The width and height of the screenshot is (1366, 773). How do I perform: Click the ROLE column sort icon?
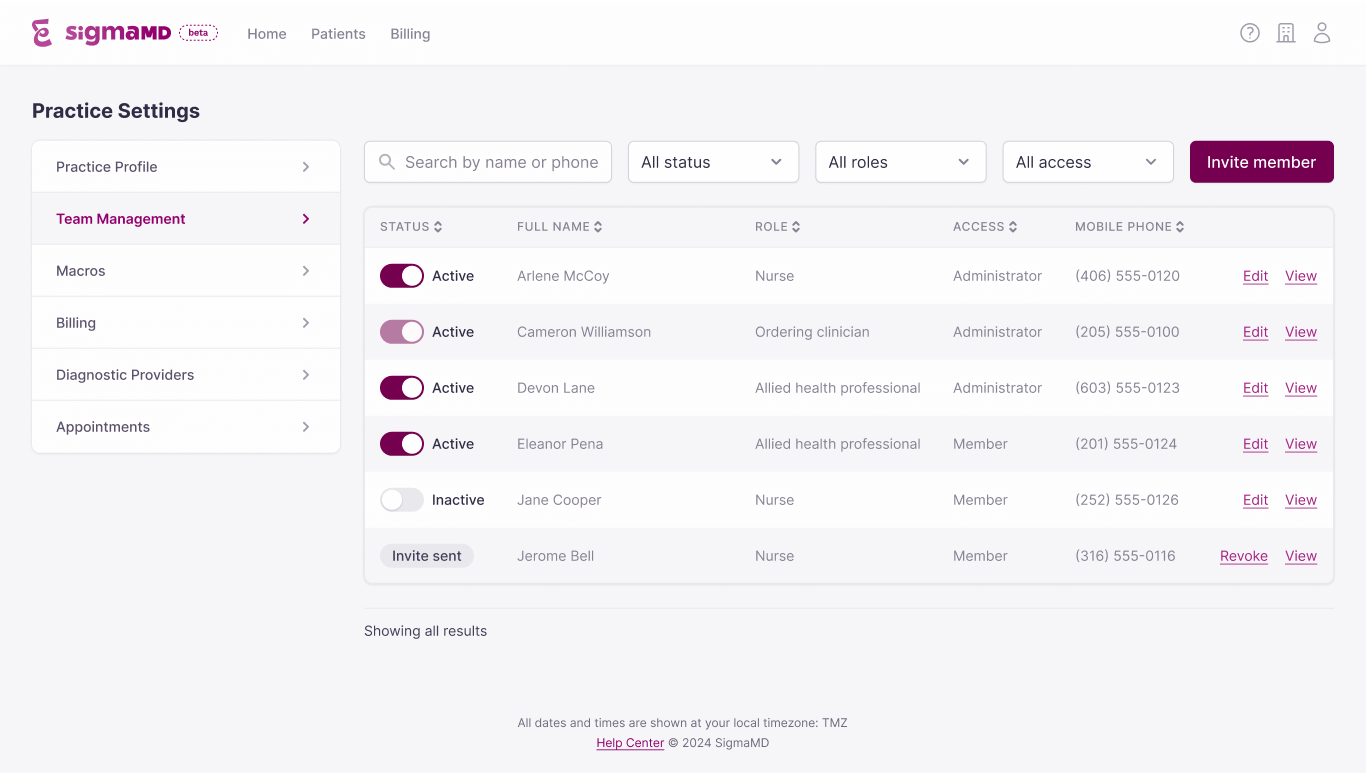coord(798,226)
